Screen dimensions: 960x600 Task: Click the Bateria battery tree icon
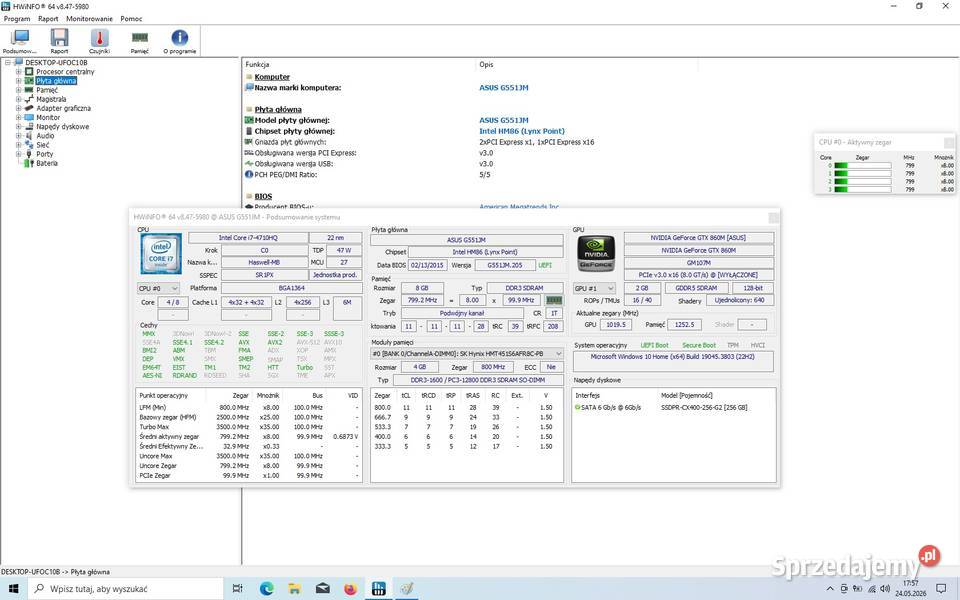click(x=28, y=163)
